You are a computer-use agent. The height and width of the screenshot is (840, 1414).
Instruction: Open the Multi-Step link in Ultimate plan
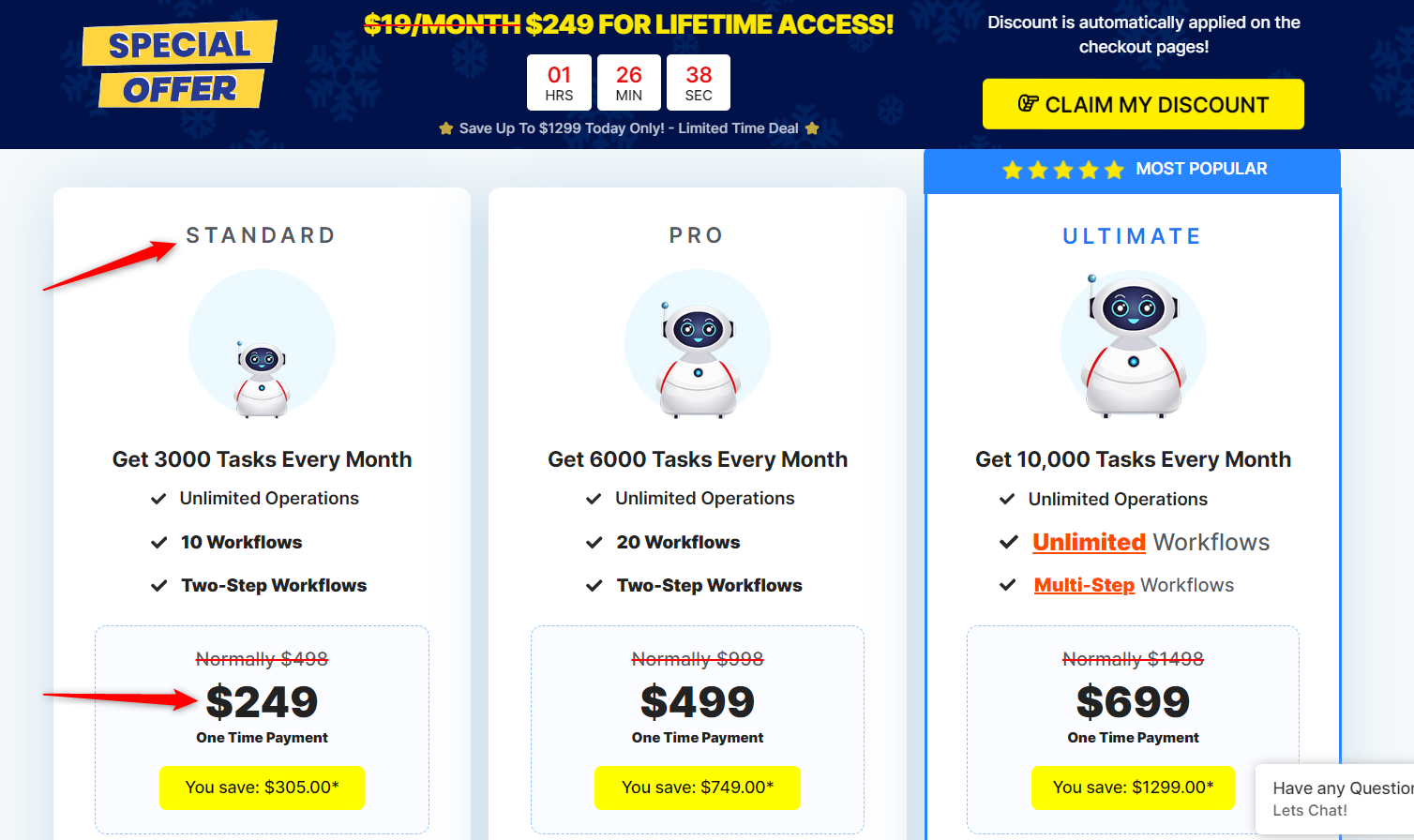pos(1084,585)
